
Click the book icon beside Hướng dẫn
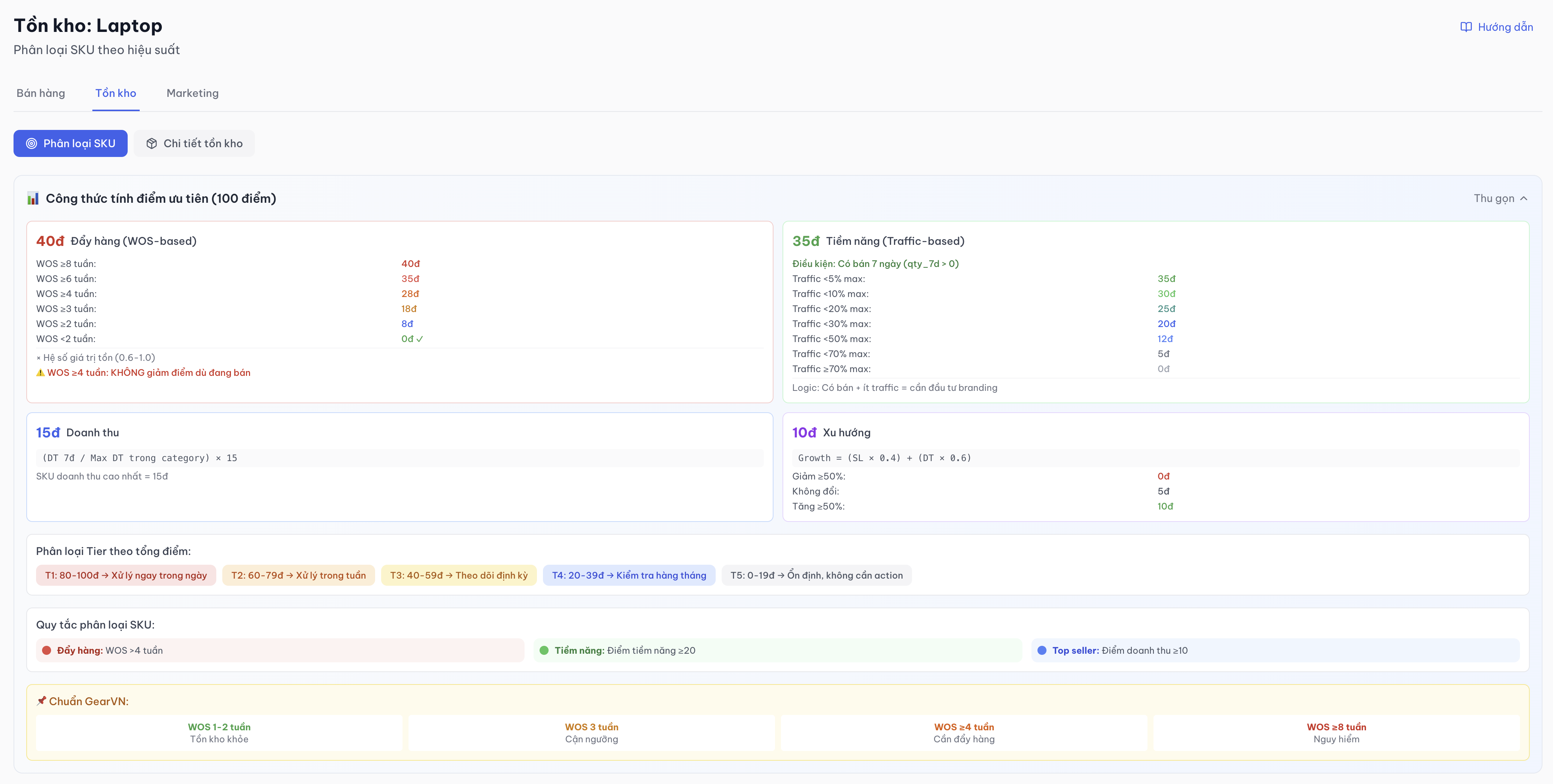click(x=1466, y=27)
